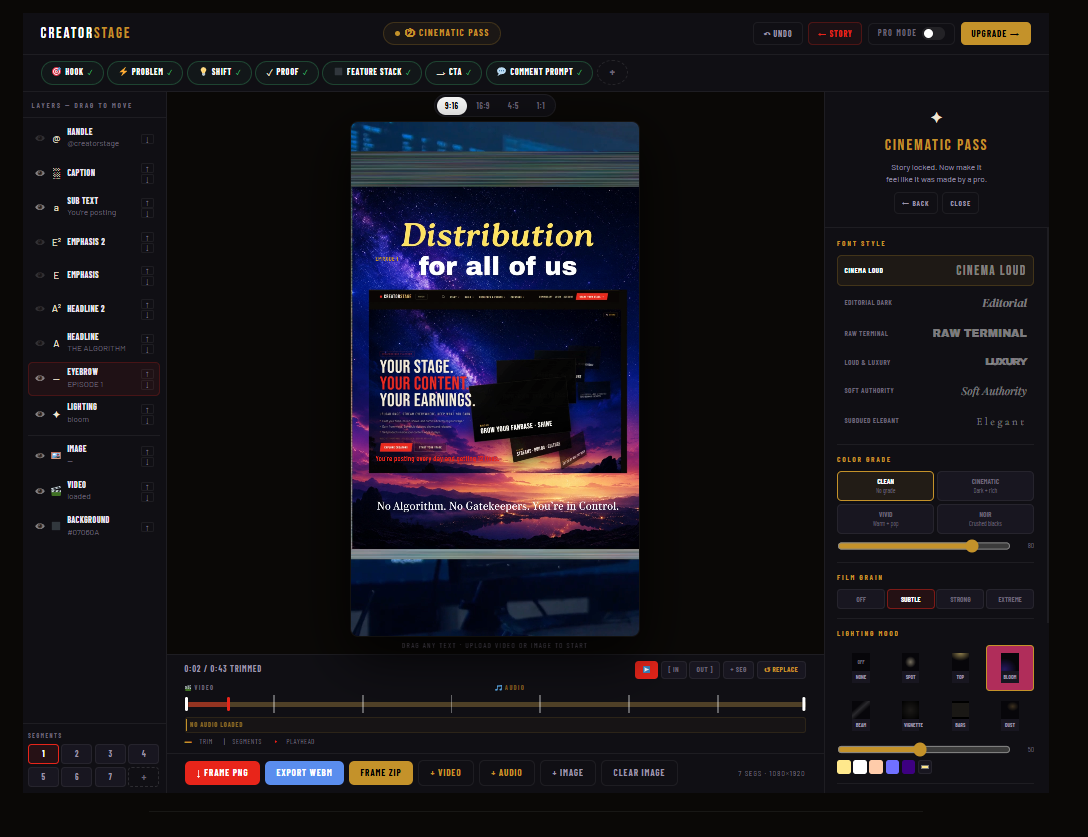Move the Sub Text layer up with its arrow

(x=147, y=203)
